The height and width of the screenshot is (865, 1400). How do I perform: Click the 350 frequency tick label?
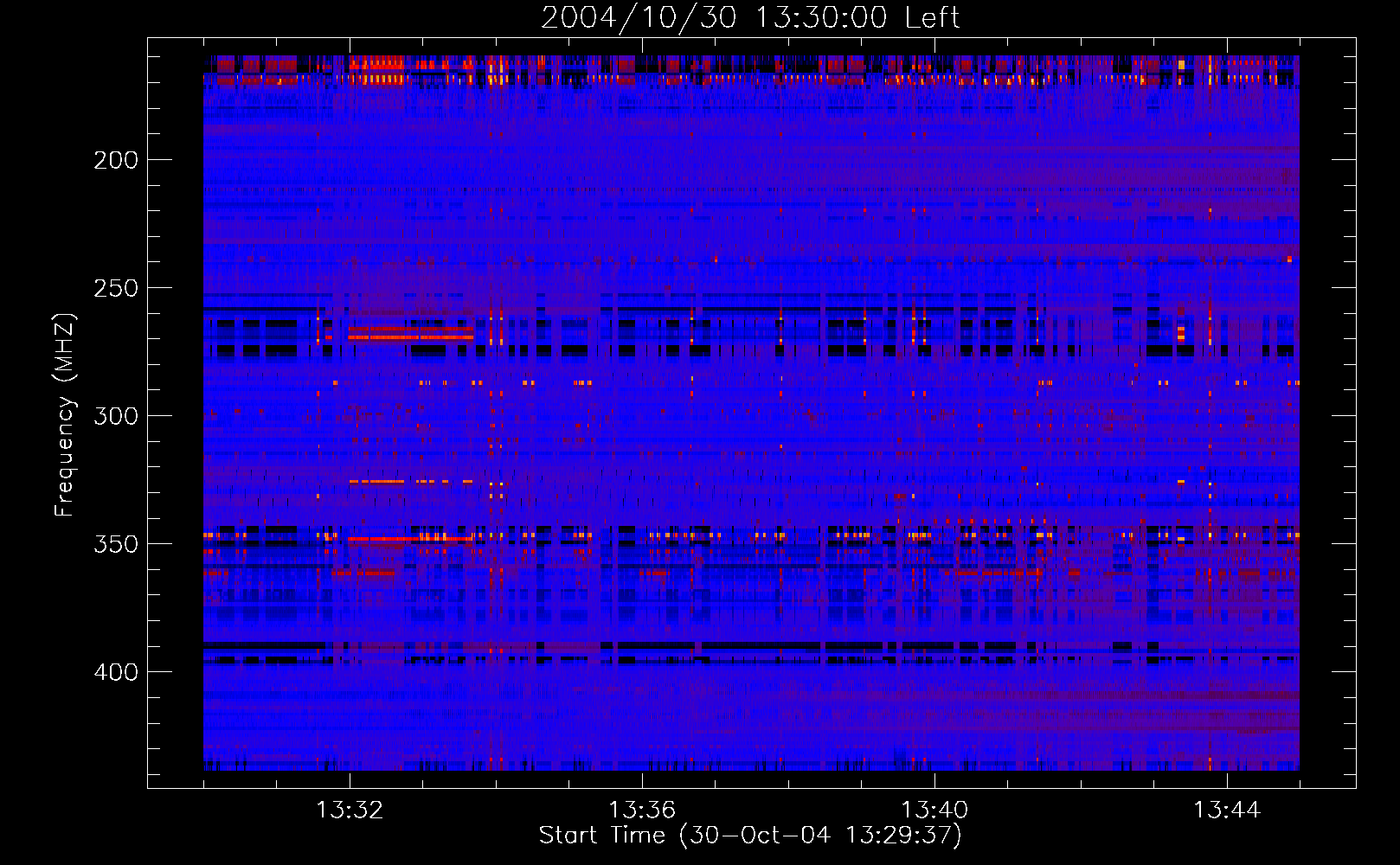[x=116, y=544]
